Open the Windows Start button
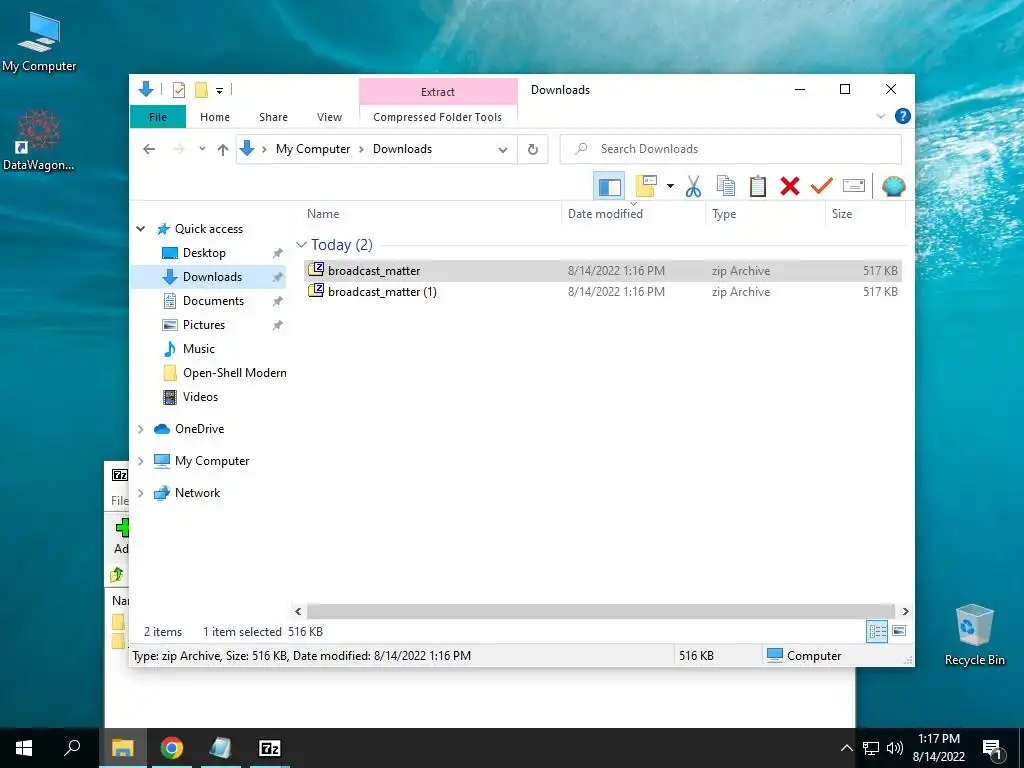This screenshot has height=768, width=1024. (24, 748)
